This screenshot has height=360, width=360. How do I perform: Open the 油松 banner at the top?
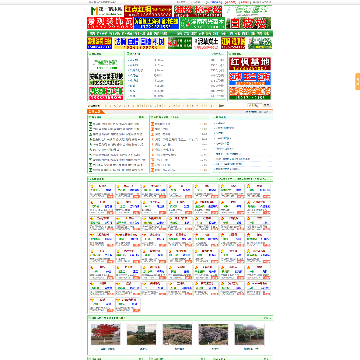pos(198,11)
